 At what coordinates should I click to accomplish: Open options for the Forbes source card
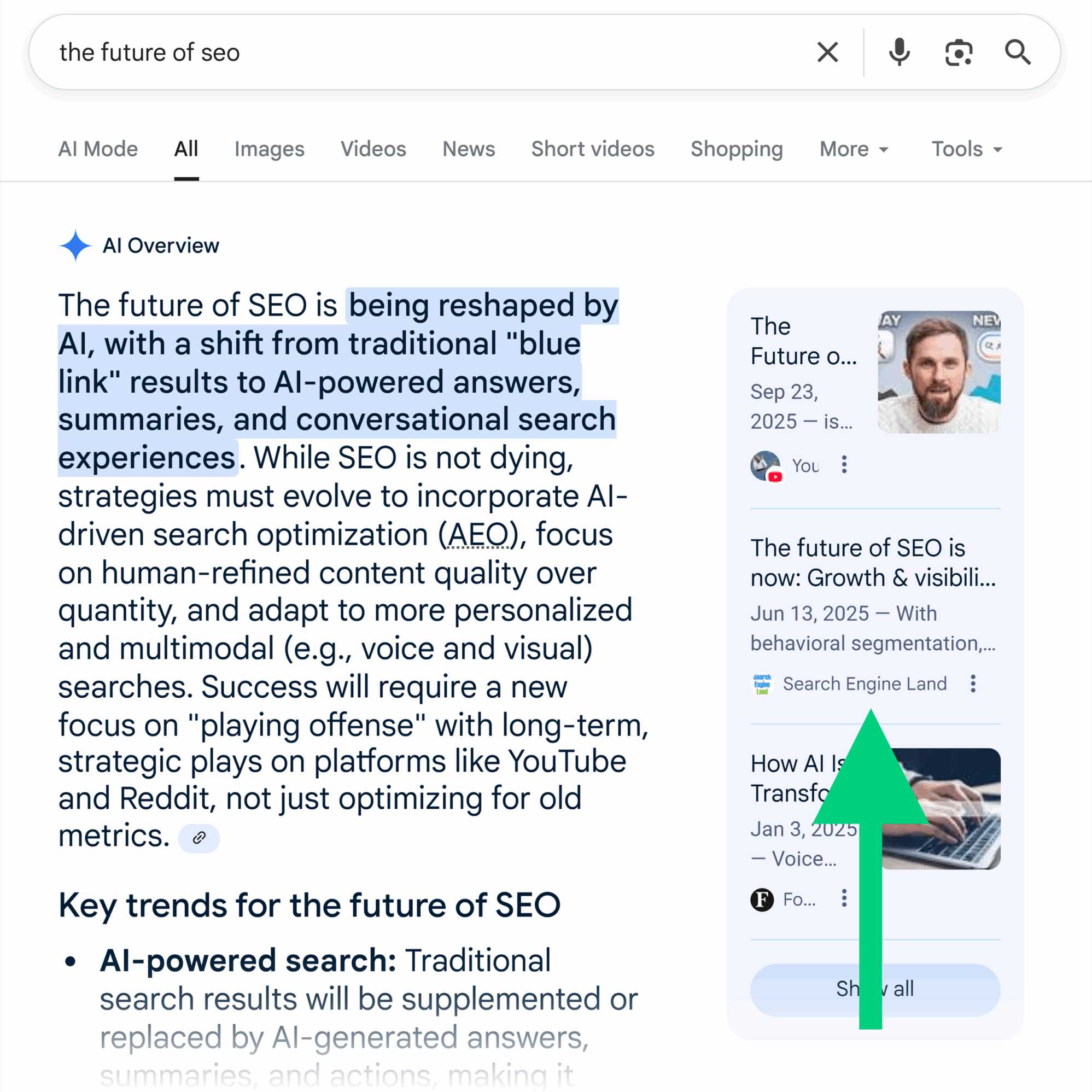(x=844, y=898)
